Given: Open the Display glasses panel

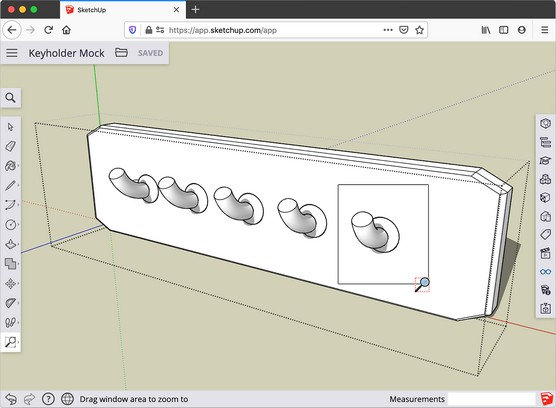Looking at the screenshot, I should [545, 272].
